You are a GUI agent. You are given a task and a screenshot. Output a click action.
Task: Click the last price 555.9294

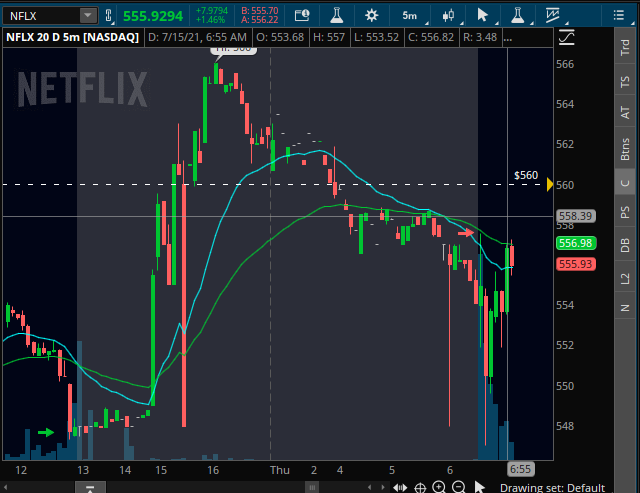click(x=153, y=16)
